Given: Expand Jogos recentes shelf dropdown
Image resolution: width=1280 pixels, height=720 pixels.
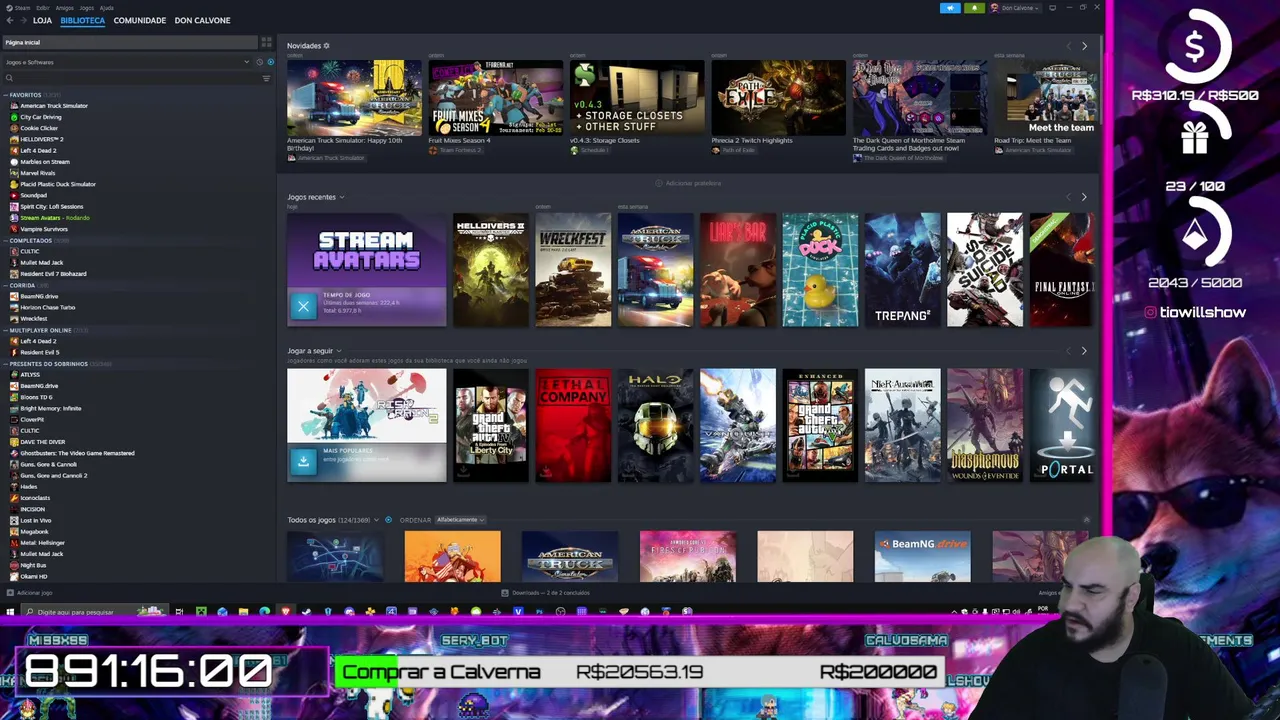Looking at the screenshot, I should [x=341, y=197].
